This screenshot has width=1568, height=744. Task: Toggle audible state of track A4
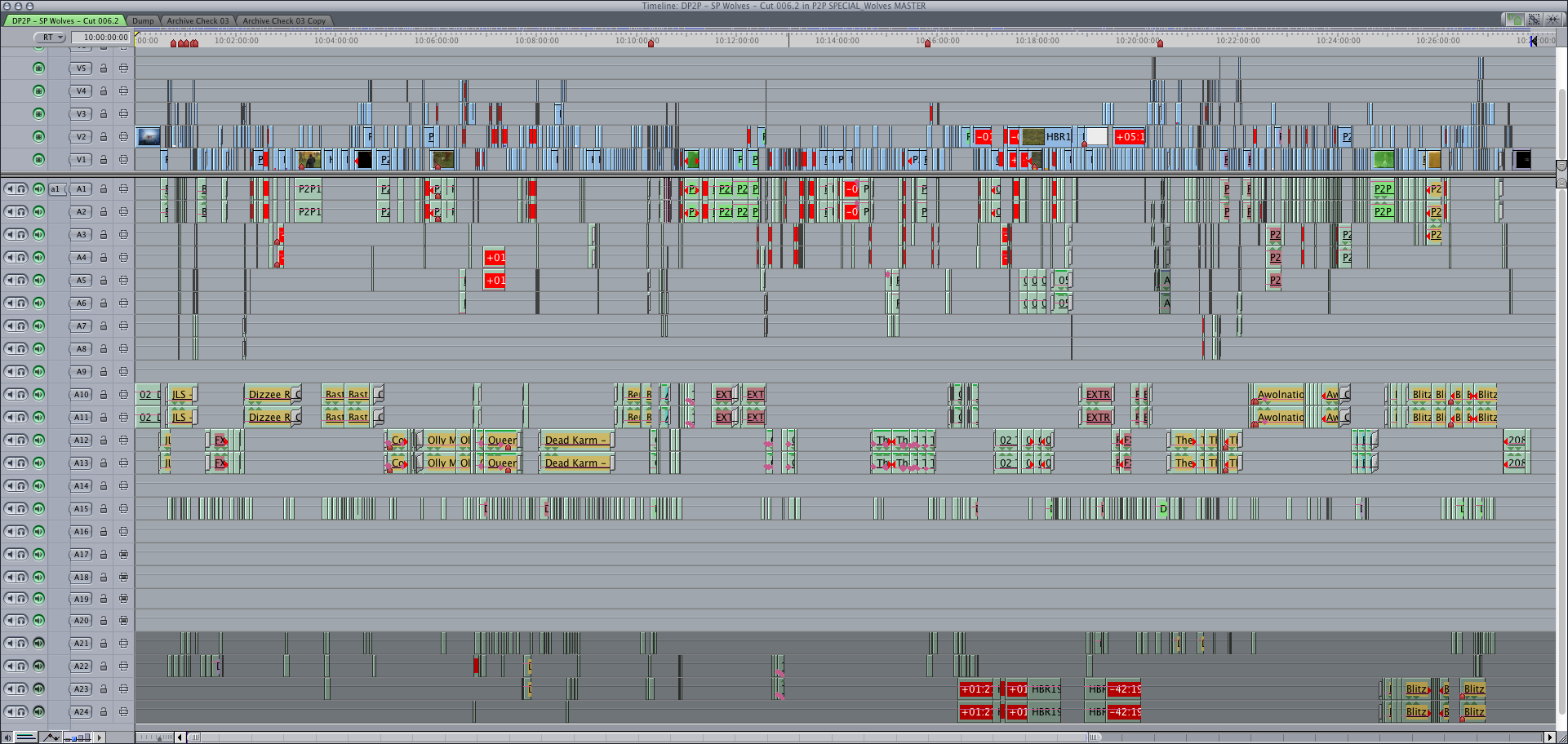coord(38,258)
